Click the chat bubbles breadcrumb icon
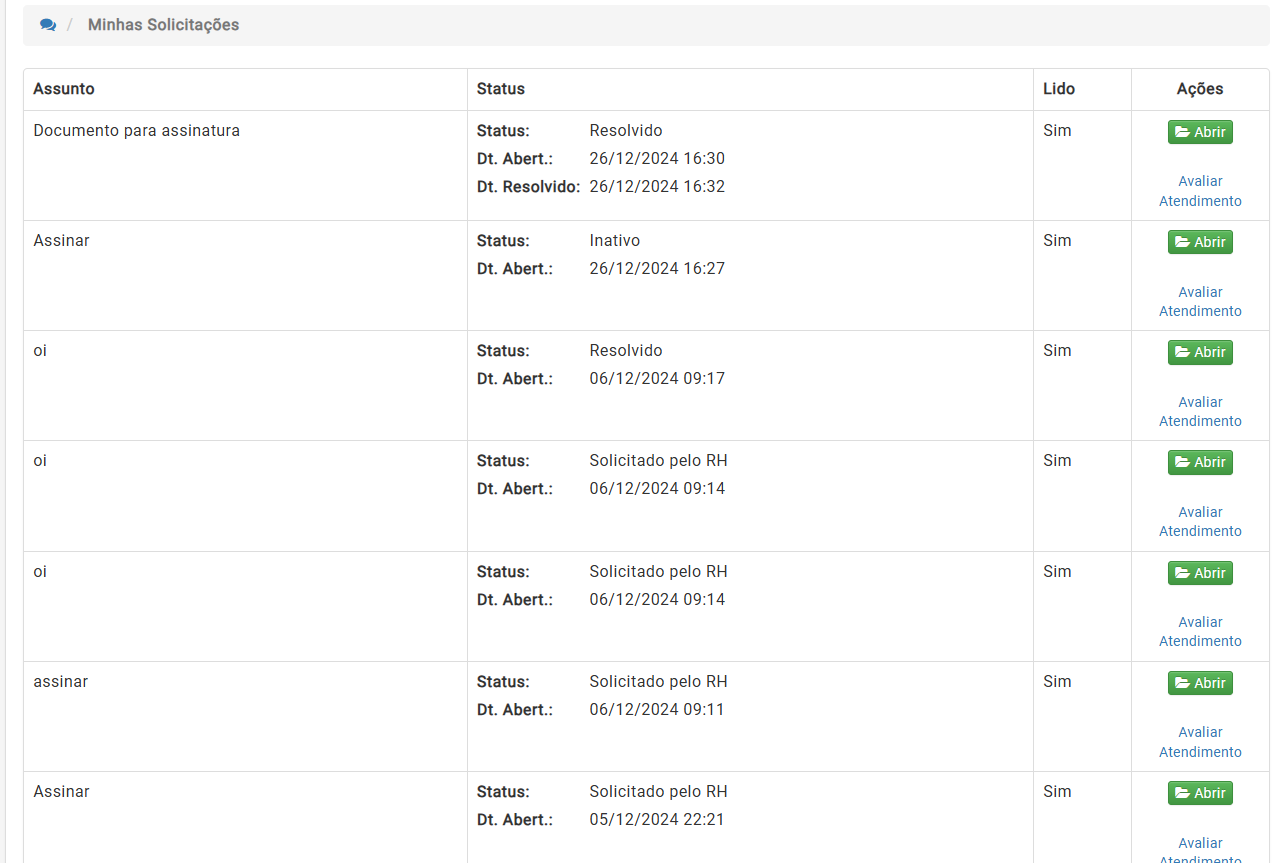 click(48, 25)
